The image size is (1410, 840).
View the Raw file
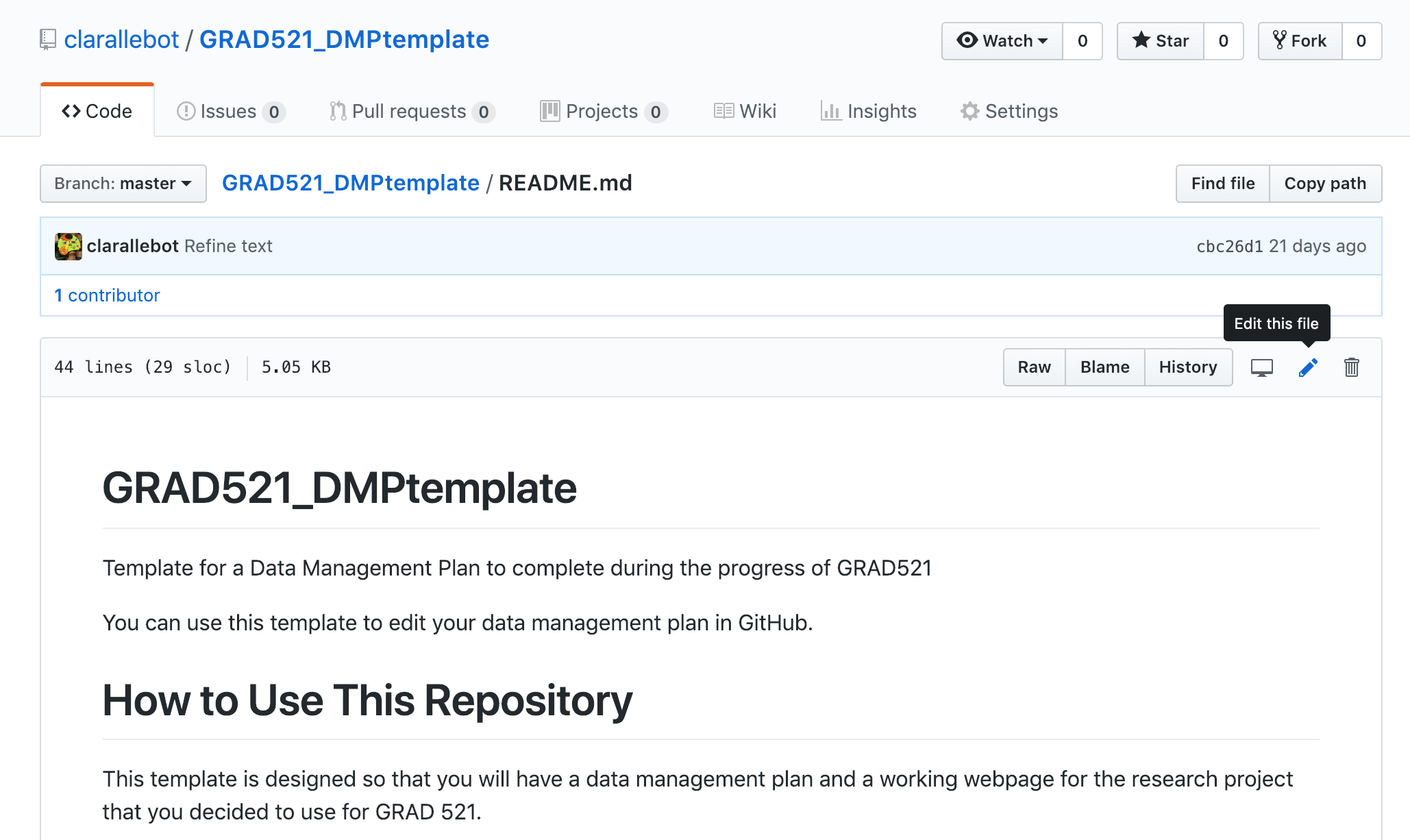(1034, 367)
